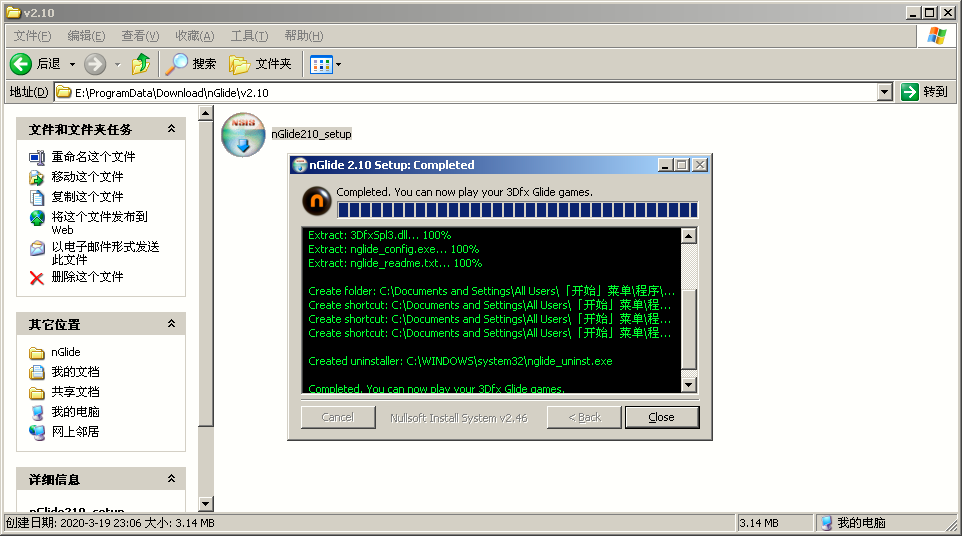Click 'Create folder' log line

click(x=491, y=291)
